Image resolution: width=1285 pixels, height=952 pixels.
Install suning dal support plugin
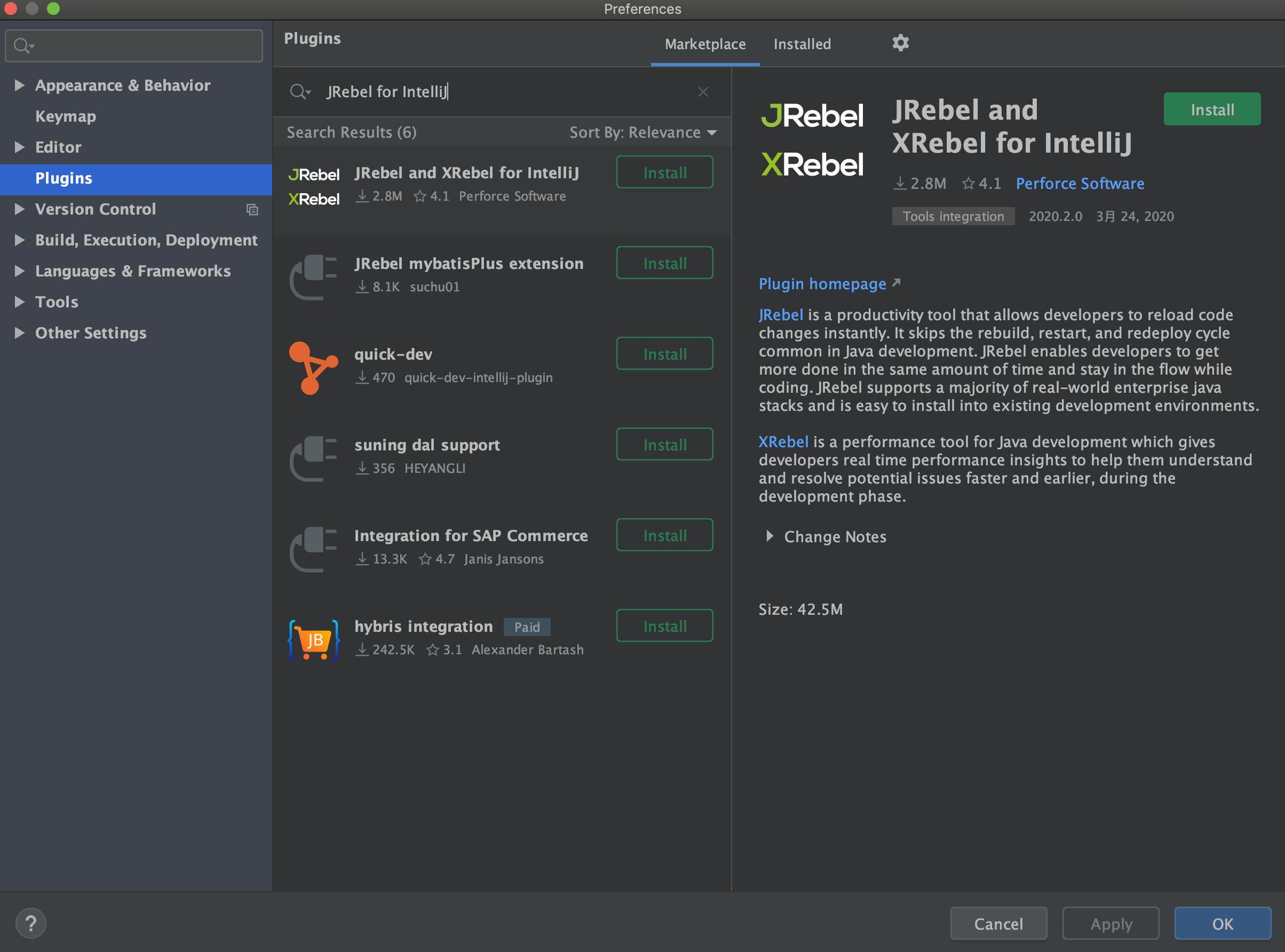[x=664, y=445]
